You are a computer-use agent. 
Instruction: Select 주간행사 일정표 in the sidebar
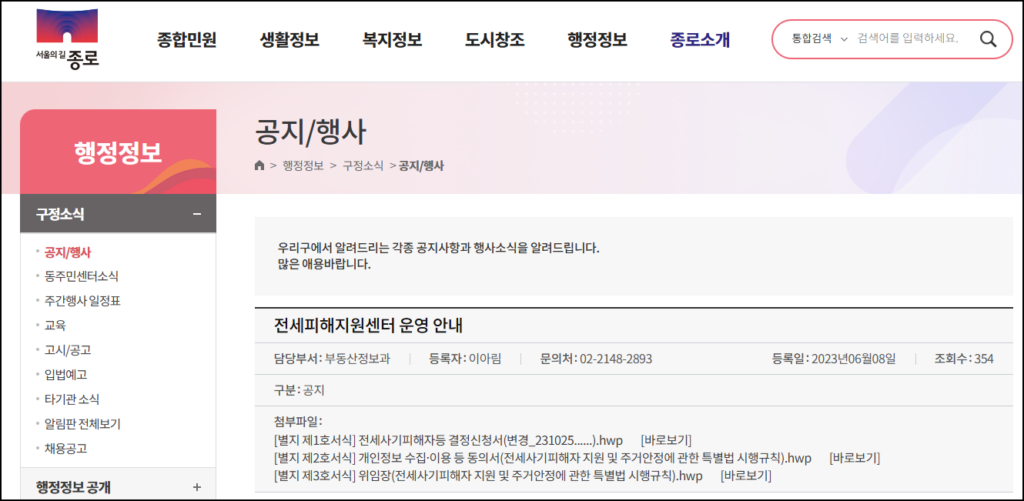point(83,301)
